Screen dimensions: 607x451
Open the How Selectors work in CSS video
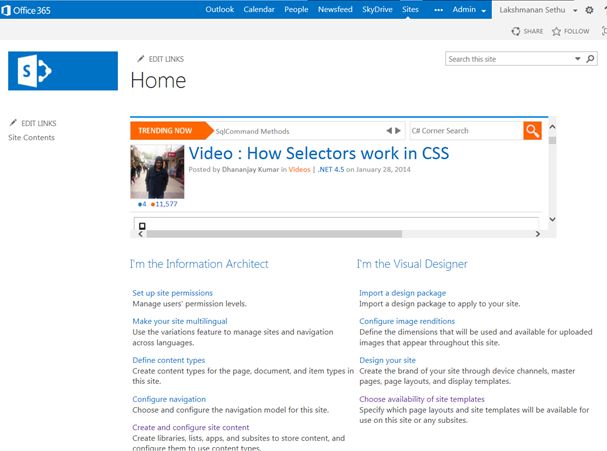[319, 153]
